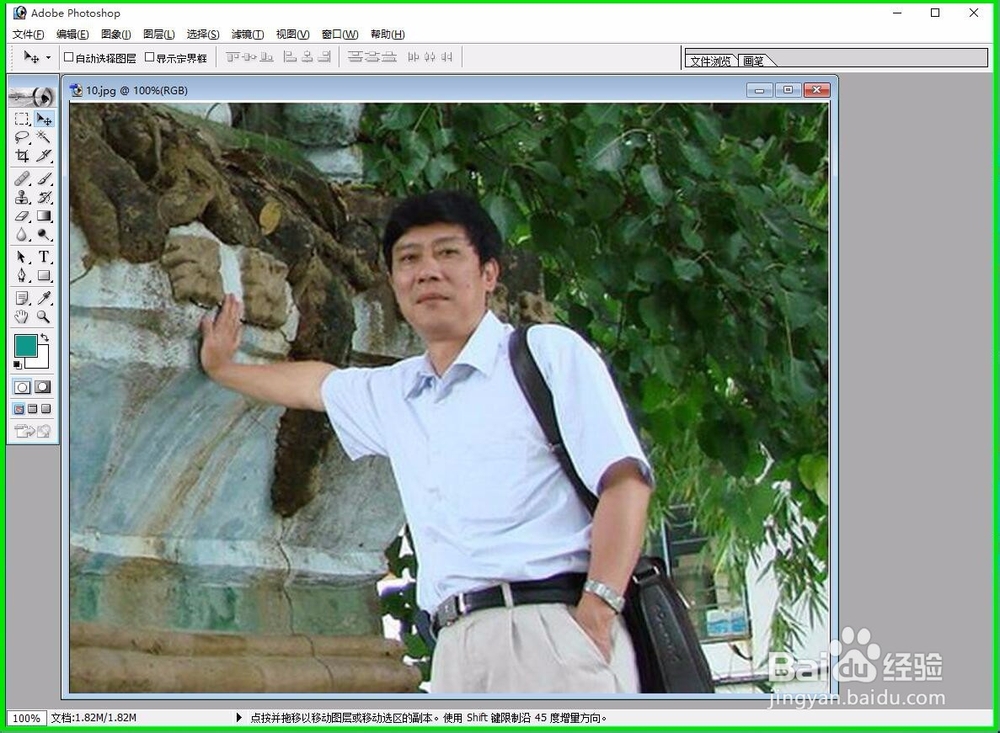Open Move tool preset picker arrow
Image resolution: width=1000 pixels, height=733 pixels.
point(48,57)
